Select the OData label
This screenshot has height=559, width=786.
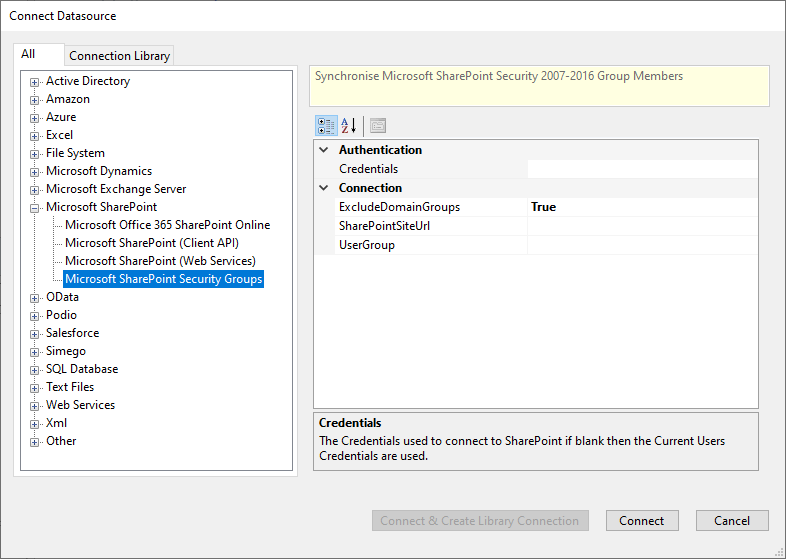pyautogui.click(x=62, y=297)
